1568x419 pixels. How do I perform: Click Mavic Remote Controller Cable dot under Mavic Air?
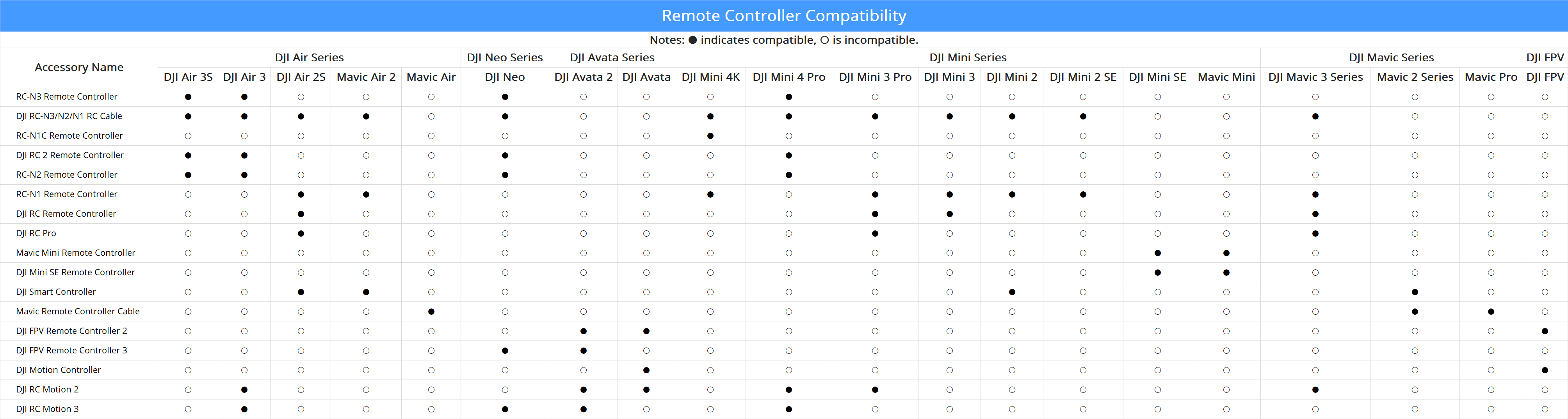pos(431,312)
